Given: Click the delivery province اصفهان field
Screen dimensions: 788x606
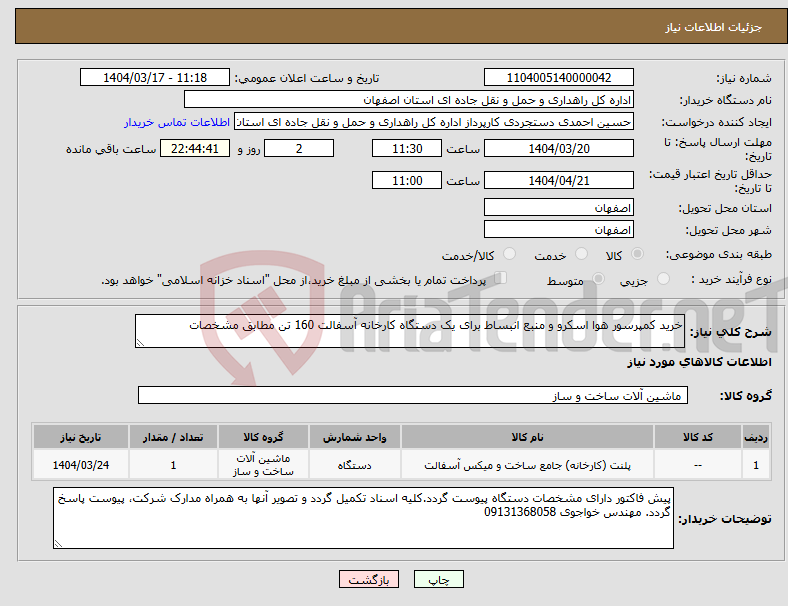Looking at the screenshot, I should click(x=558, y=207).
